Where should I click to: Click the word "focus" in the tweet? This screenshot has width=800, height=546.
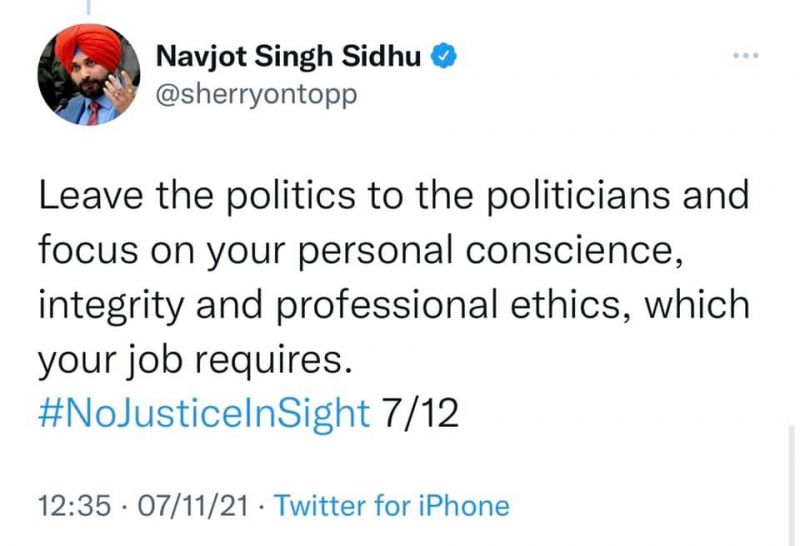click(x=82, y=250)
